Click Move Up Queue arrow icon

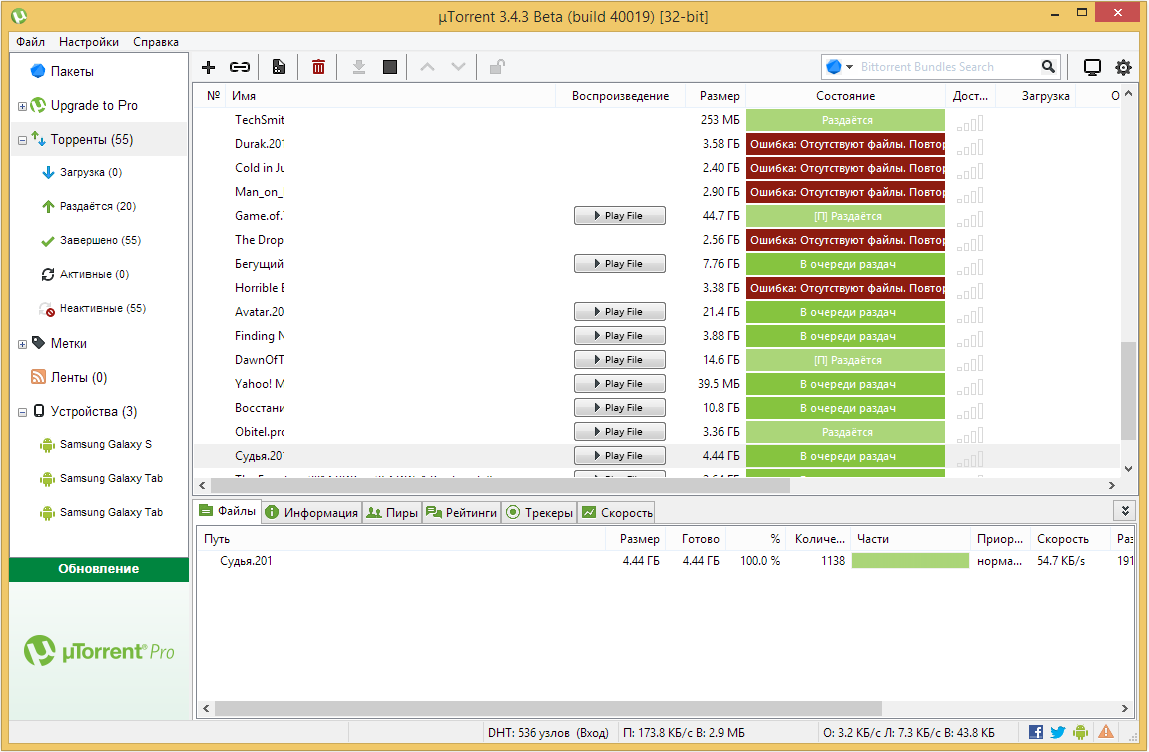point(427,67)
